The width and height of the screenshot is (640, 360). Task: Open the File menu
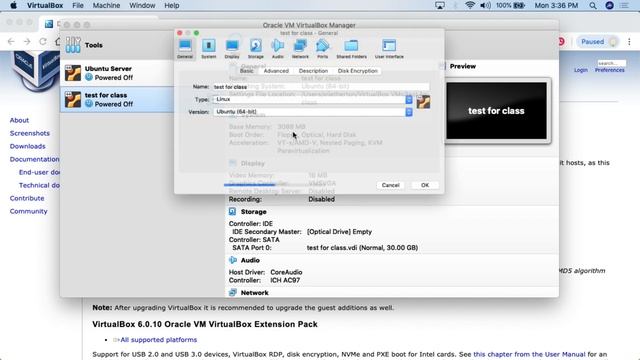(x=78, y=5)
